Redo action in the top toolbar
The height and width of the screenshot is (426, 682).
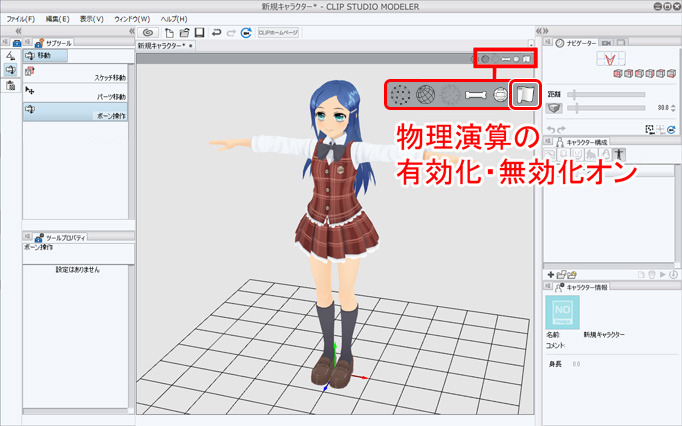click(231, 33)
